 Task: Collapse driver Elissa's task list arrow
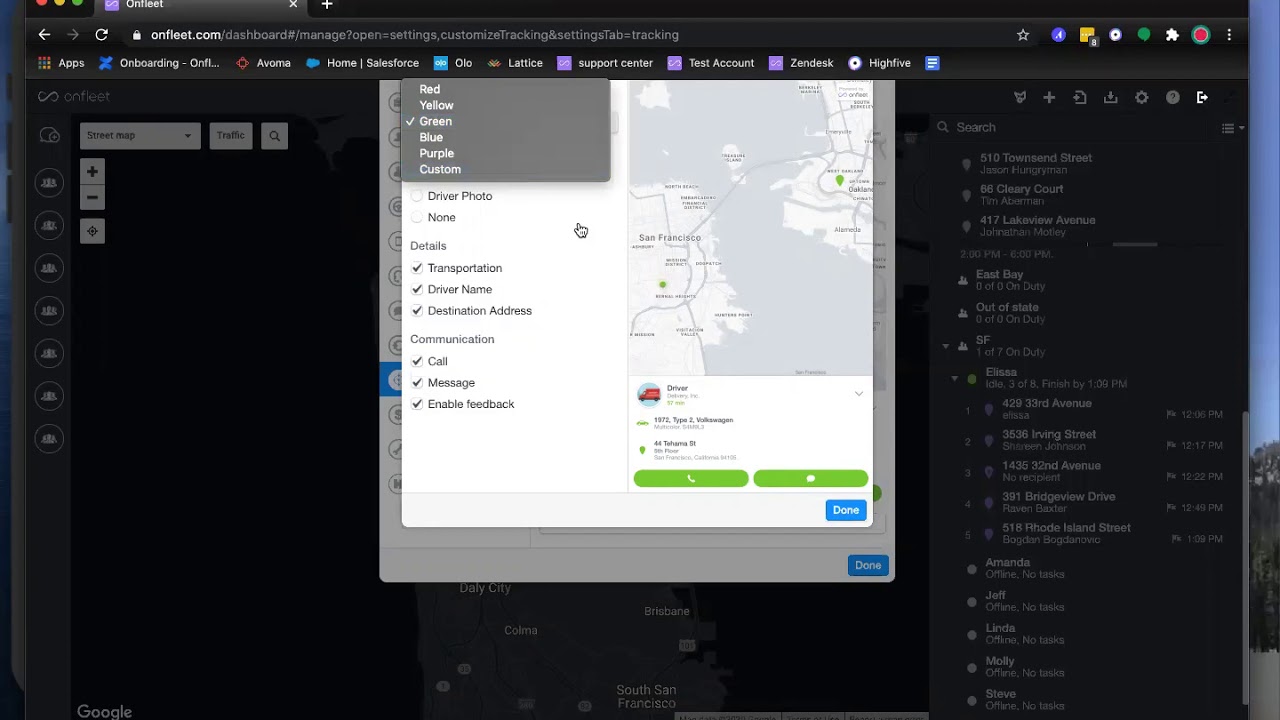[x=955, y=378]
